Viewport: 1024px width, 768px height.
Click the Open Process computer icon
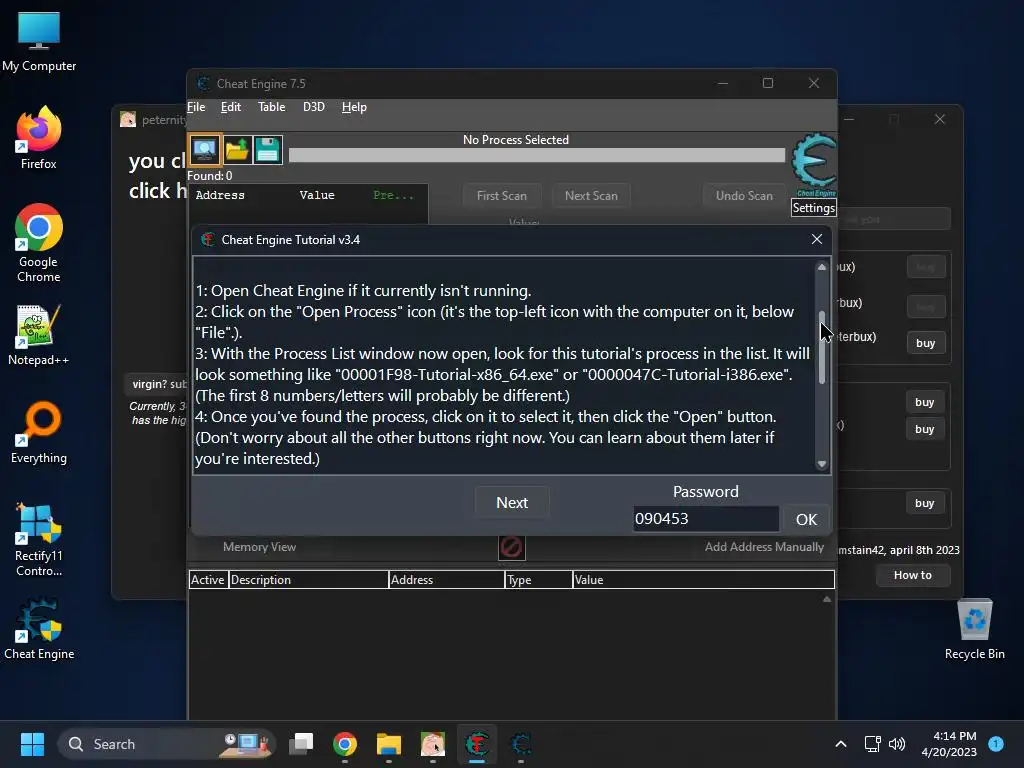(x=205, y=150)
